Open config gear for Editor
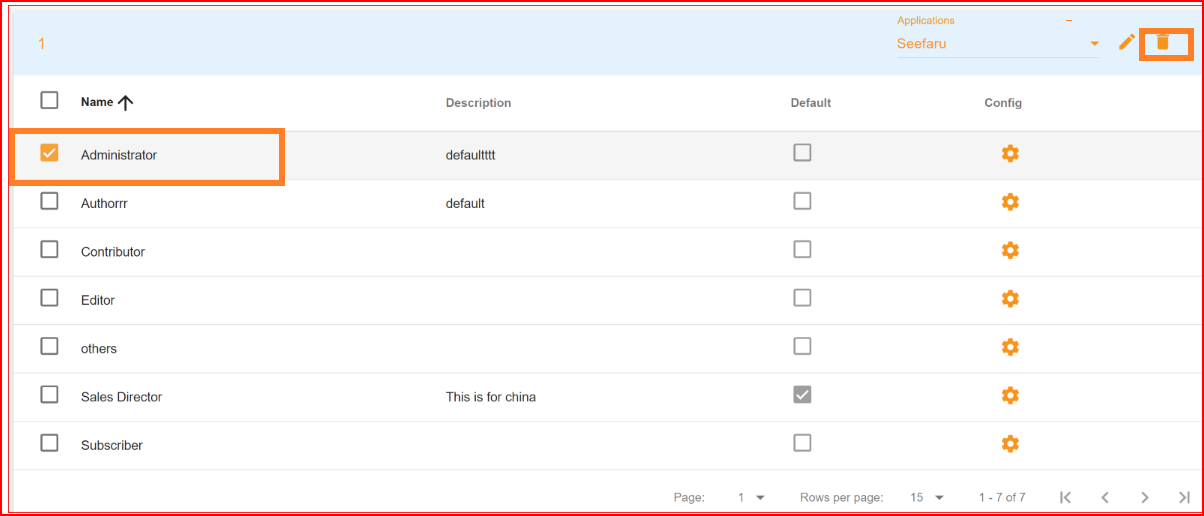 [1010, 298]
